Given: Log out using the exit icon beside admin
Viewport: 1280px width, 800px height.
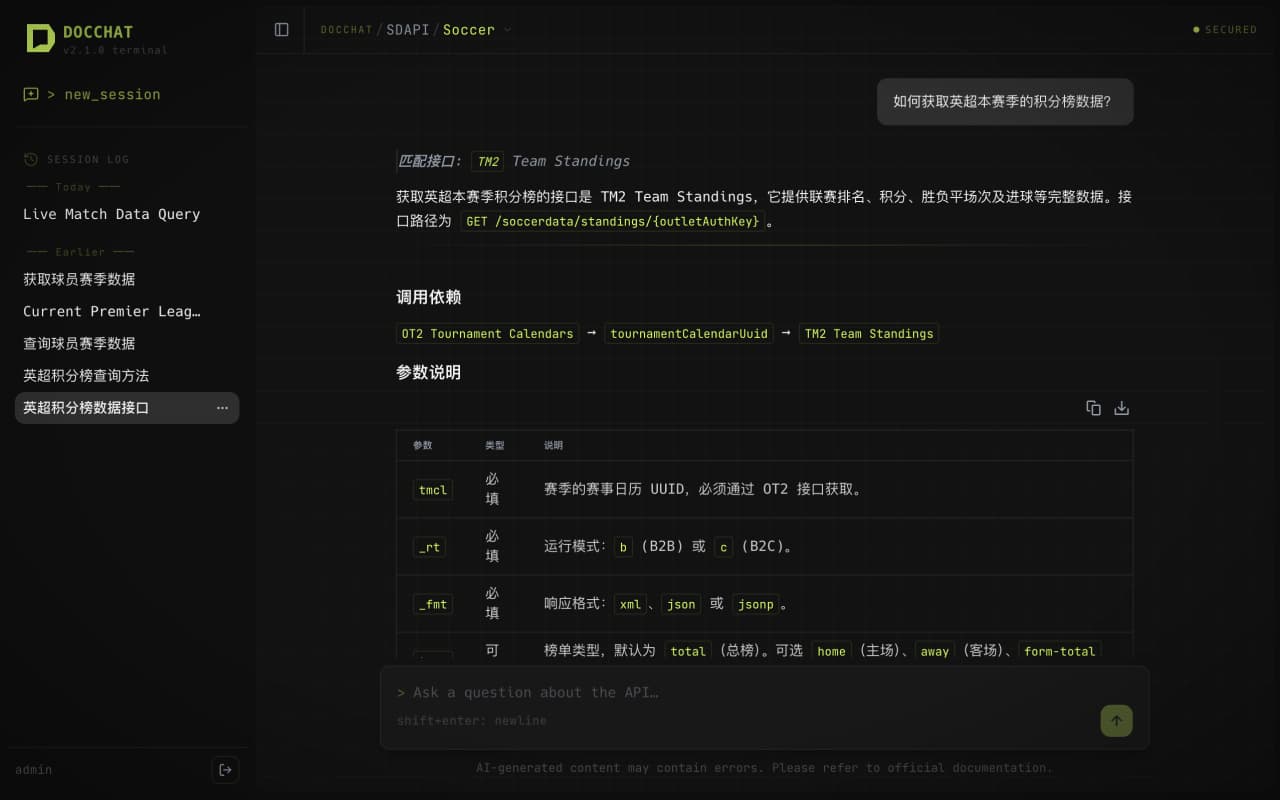Looking at the screenshot, I should tap(225, 769).
